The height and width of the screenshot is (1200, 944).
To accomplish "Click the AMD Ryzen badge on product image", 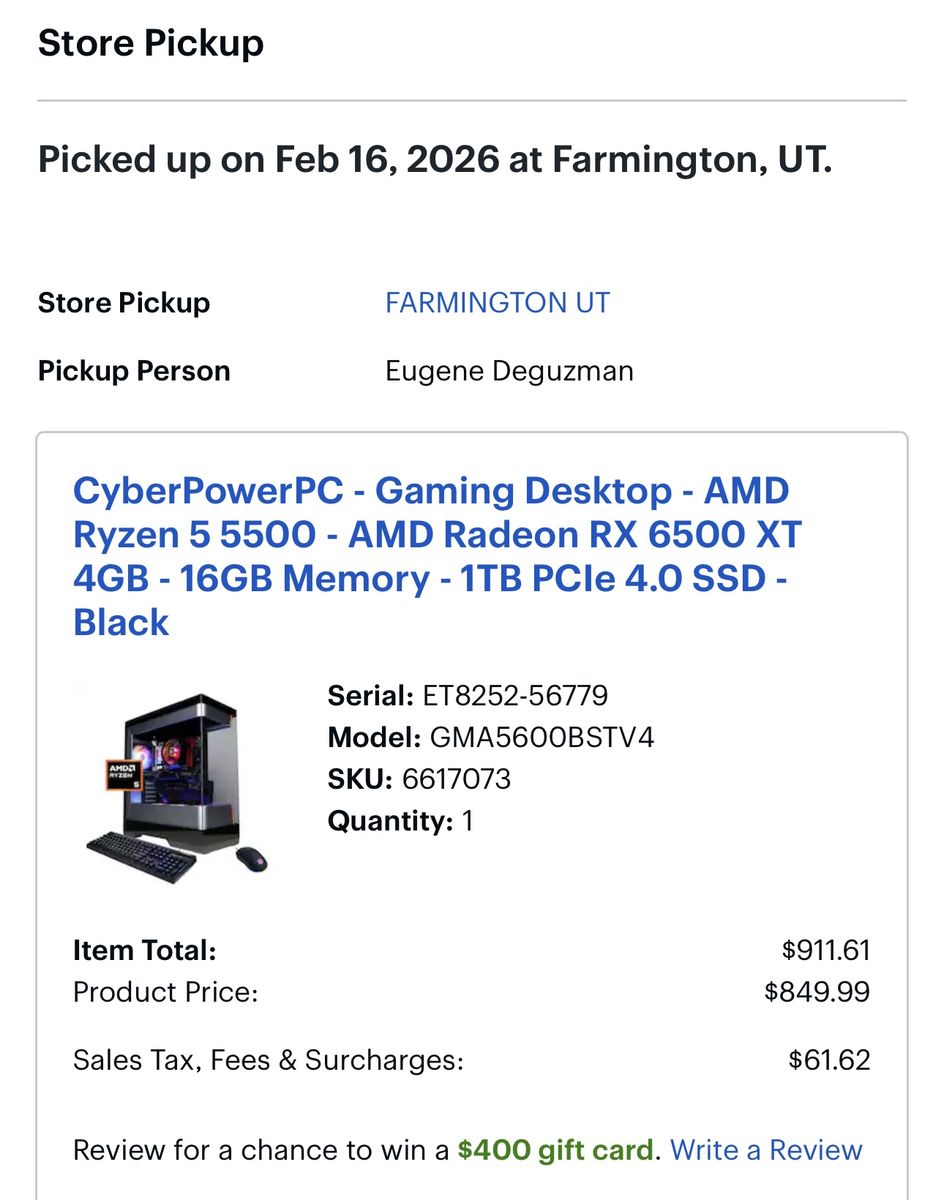I will click(124, 776).
